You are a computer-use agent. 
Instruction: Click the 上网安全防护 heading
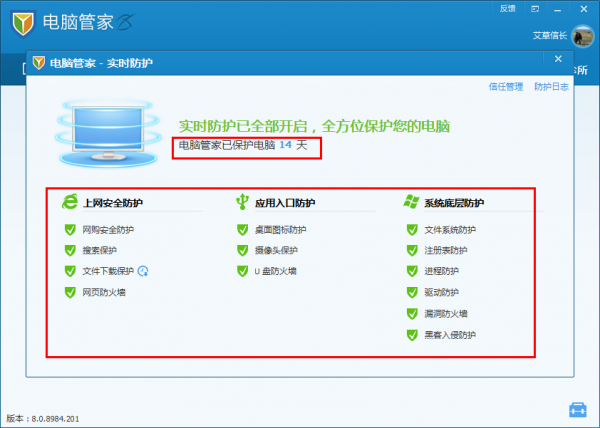click(x=113, y=203)
